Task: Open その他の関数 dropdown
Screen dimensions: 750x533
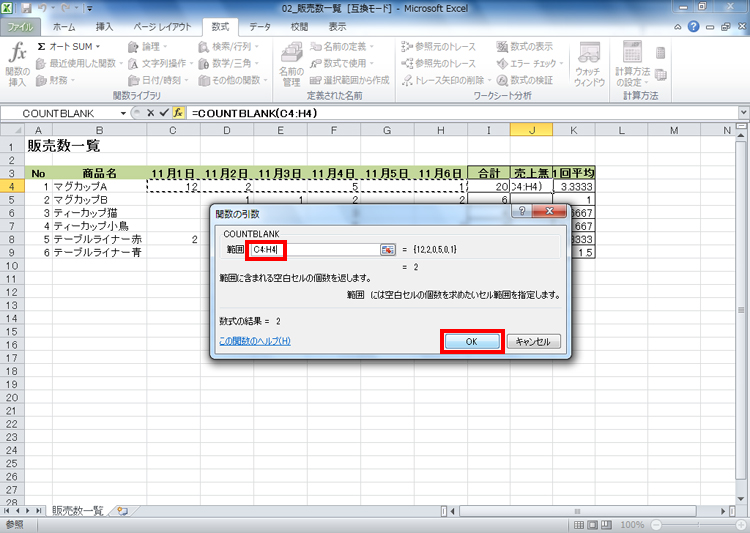Action: coord(233,80)
